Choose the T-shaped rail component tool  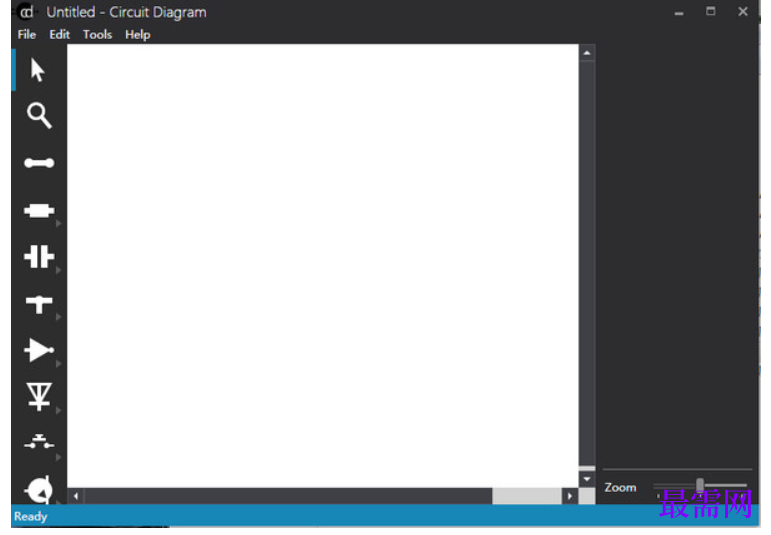click(39, 304)
